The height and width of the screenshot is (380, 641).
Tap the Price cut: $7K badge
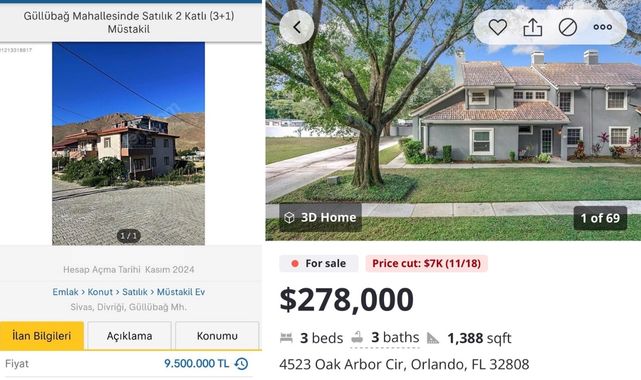click(x=426, y=264)
